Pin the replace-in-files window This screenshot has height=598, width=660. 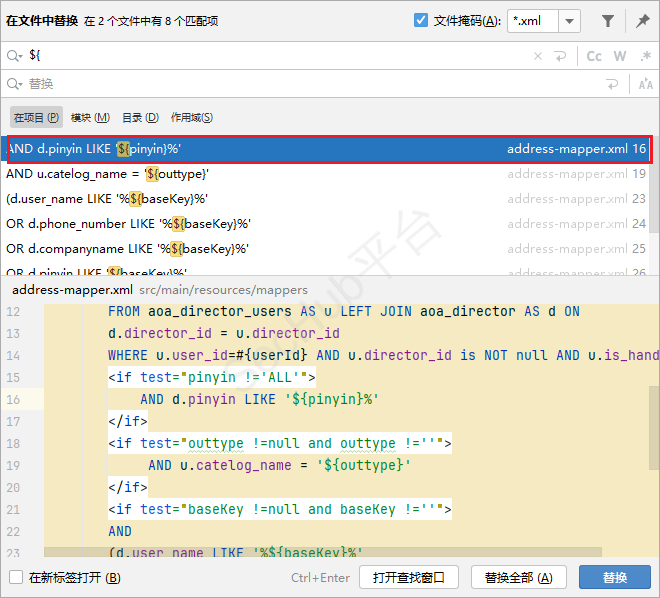pyautogui.click(x=642, y=21)
